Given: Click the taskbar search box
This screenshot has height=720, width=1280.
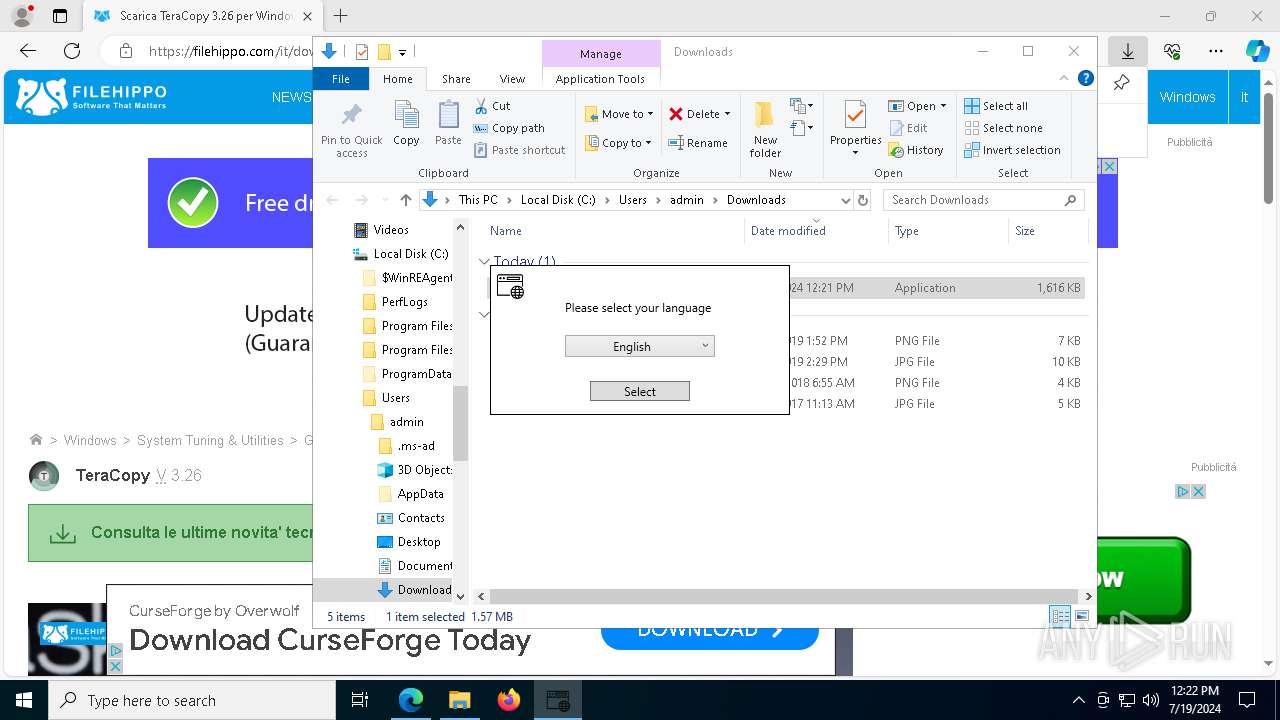Looking at the screenshot, I should (192, 700).
